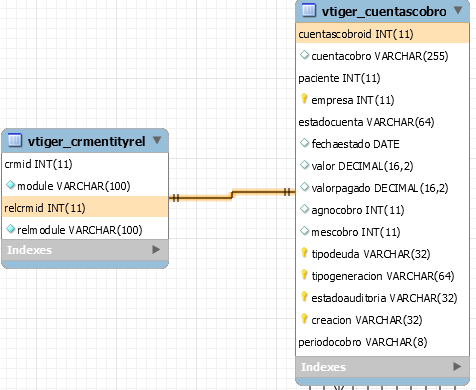Select the relationship line between tables
476x390 pixels.
coord(232,194)
